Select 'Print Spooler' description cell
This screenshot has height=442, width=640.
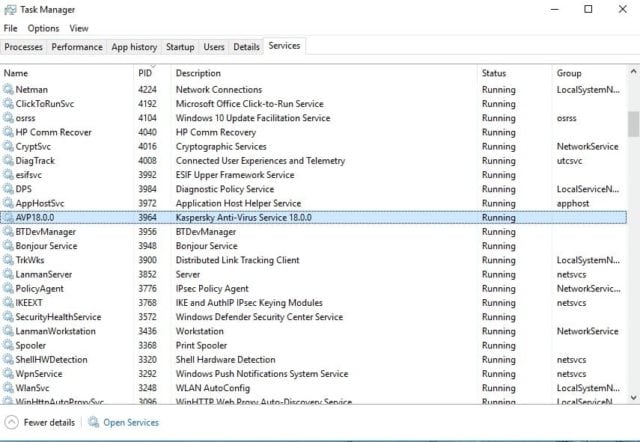pyautogui.click(x=201, y=345)
